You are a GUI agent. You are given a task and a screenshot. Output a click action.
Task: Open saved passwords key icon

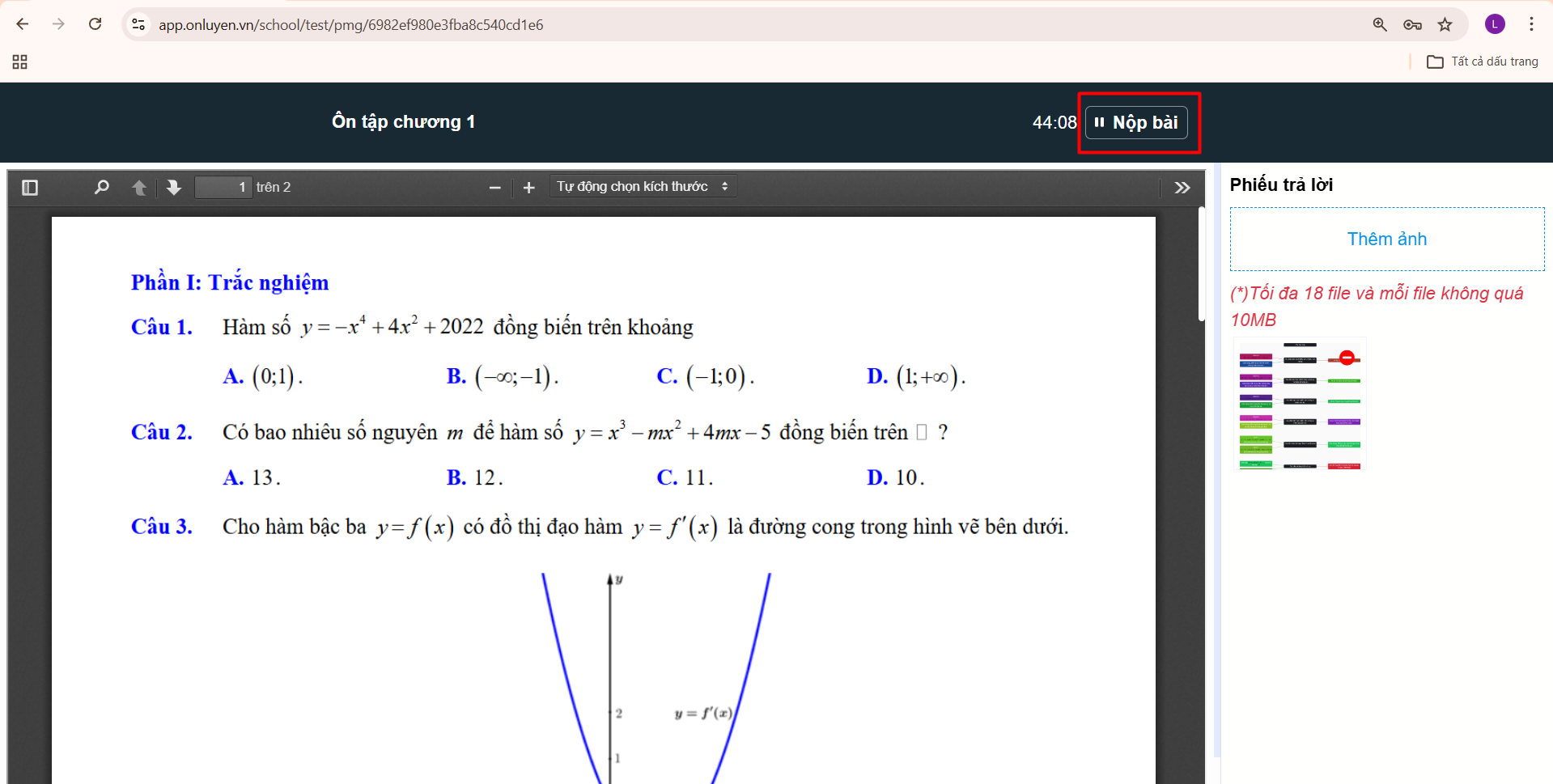[1412, 24]
